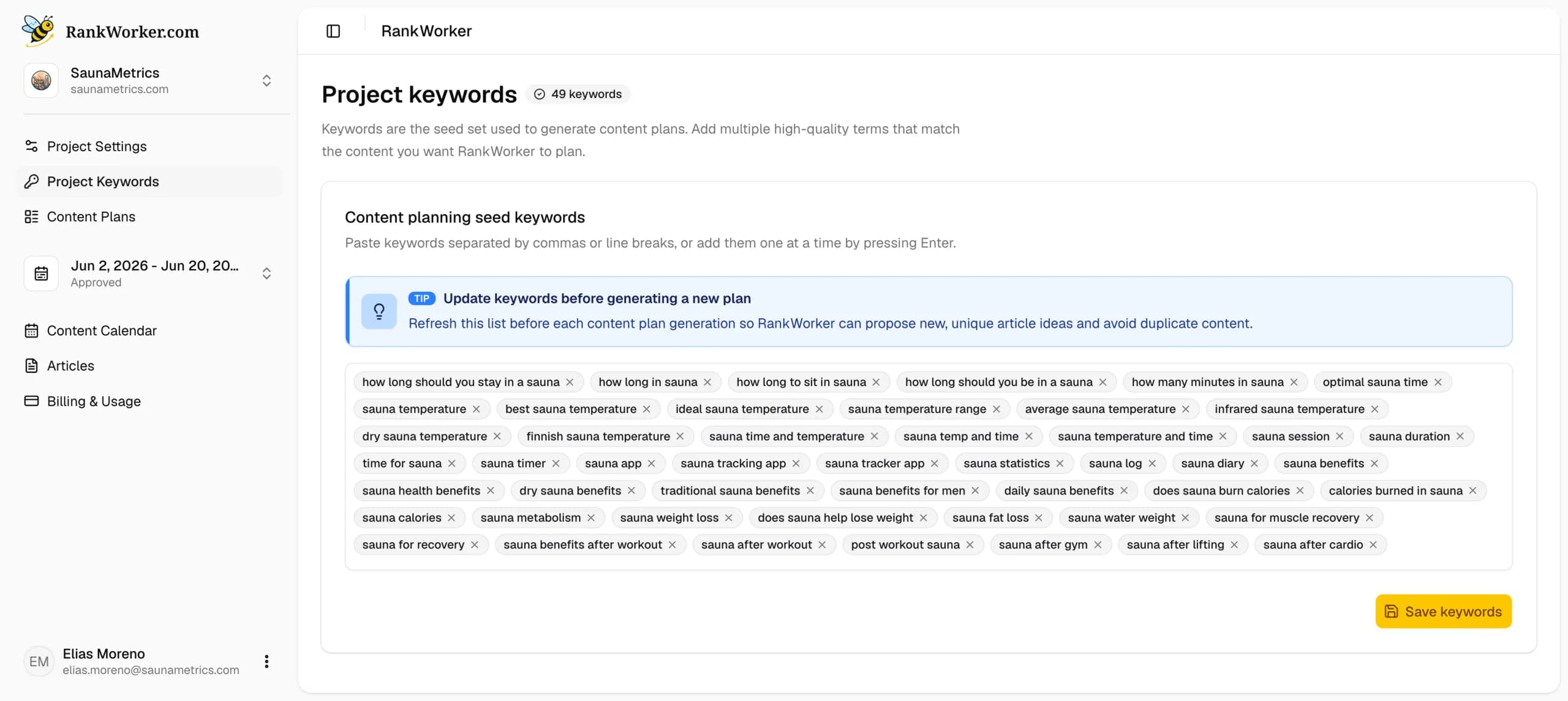This screenshot has height=701, width=1568.
Task: Delete the 'ideal sauna temperature' tag
Action: (x=819, y=409)
